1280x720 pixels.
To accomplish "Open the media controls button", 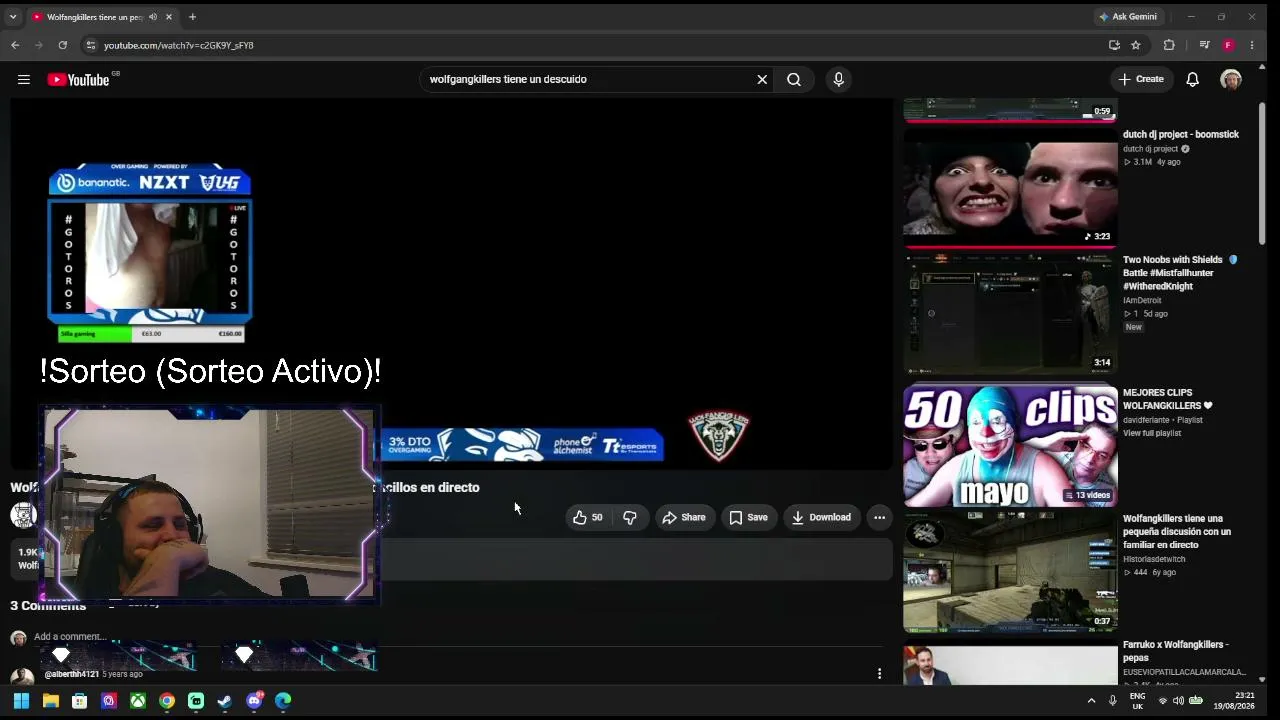I will click(1204, 45).
